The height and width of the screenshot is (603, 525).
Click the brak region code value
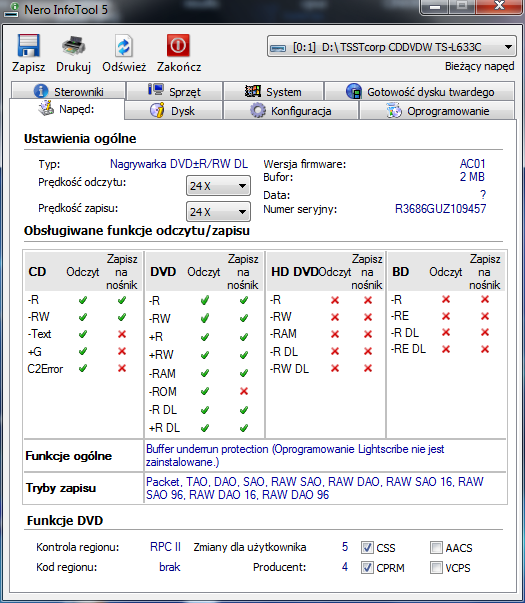pos(170,567)
